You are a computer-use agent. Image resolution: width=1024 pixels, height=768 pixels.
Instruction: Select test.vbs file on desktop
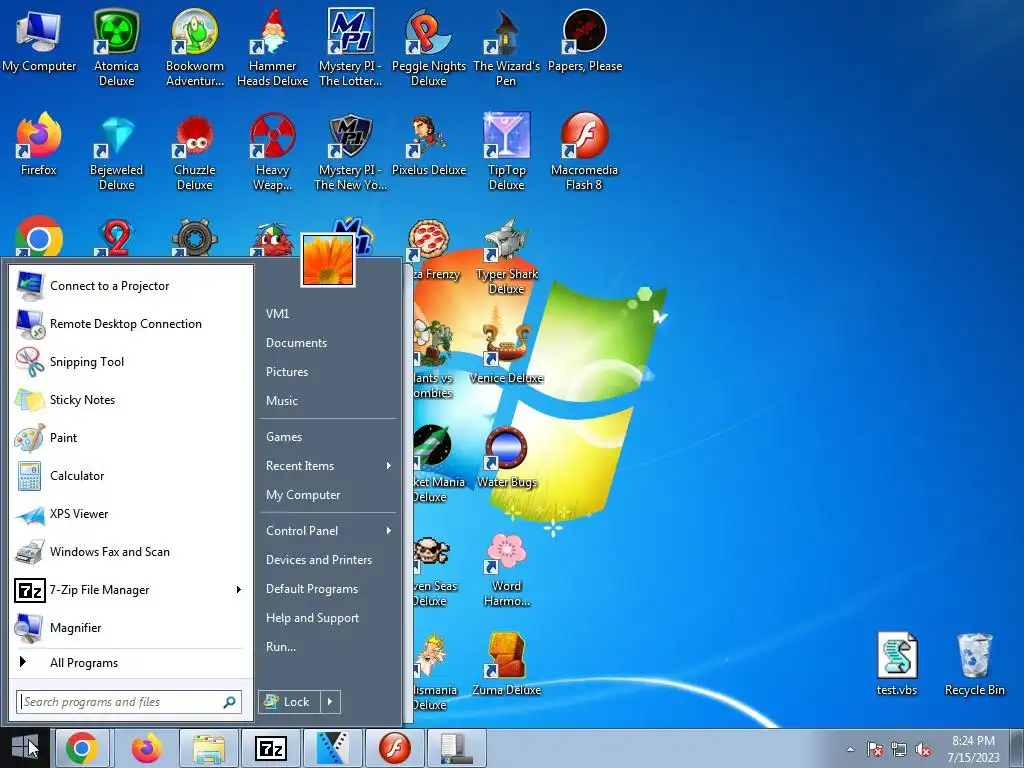tap(897, 664)
